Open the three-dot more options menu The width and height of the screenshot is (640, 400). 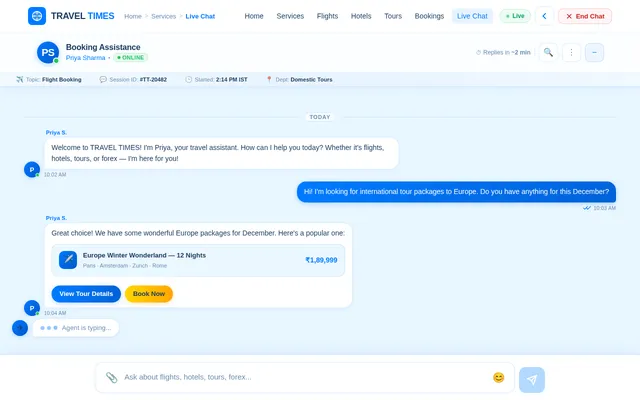pos(571,52)
